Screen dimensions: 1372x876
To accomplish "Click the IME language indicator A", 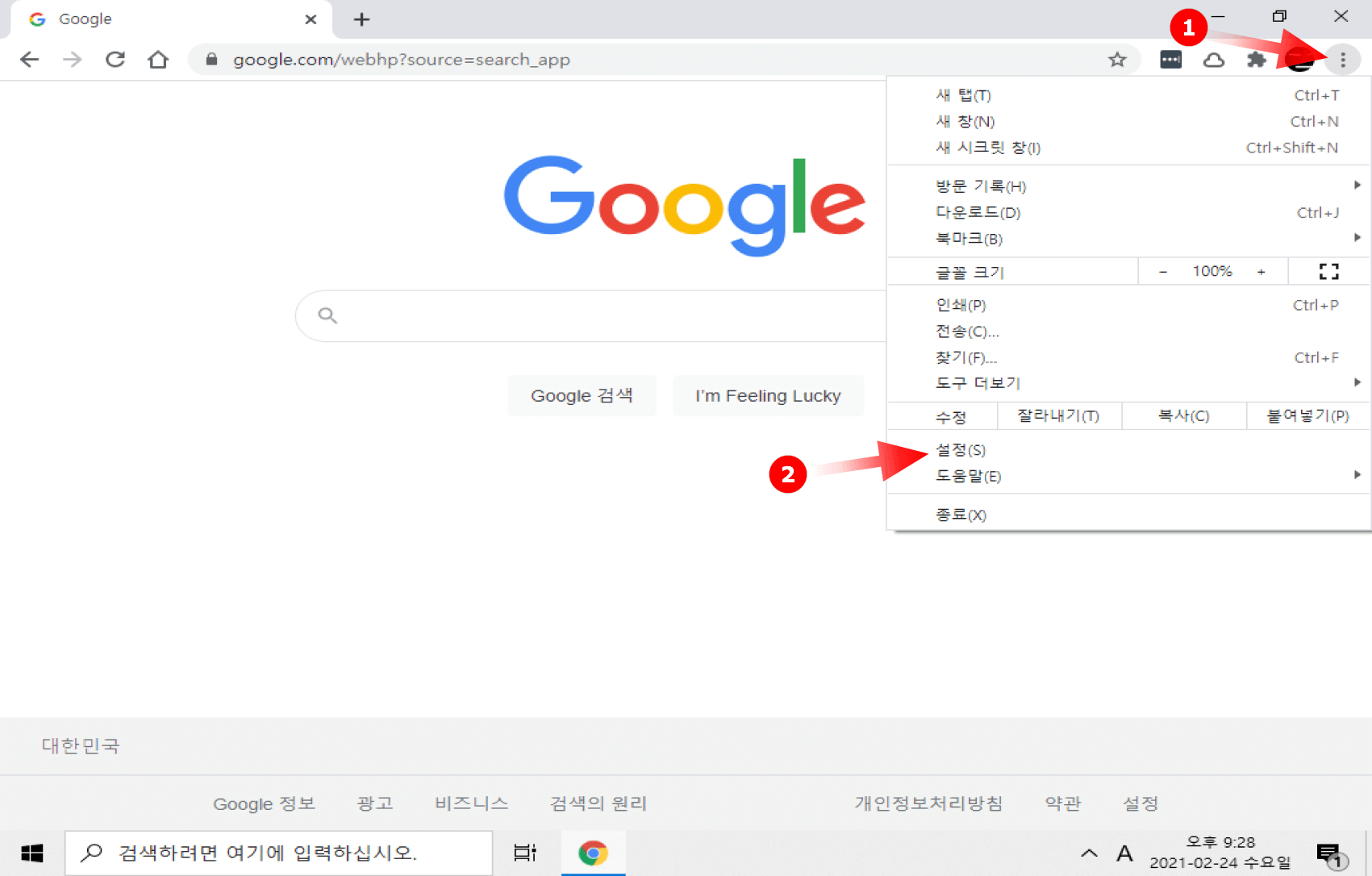I will pyautogui.click(x=1124, y=853).
